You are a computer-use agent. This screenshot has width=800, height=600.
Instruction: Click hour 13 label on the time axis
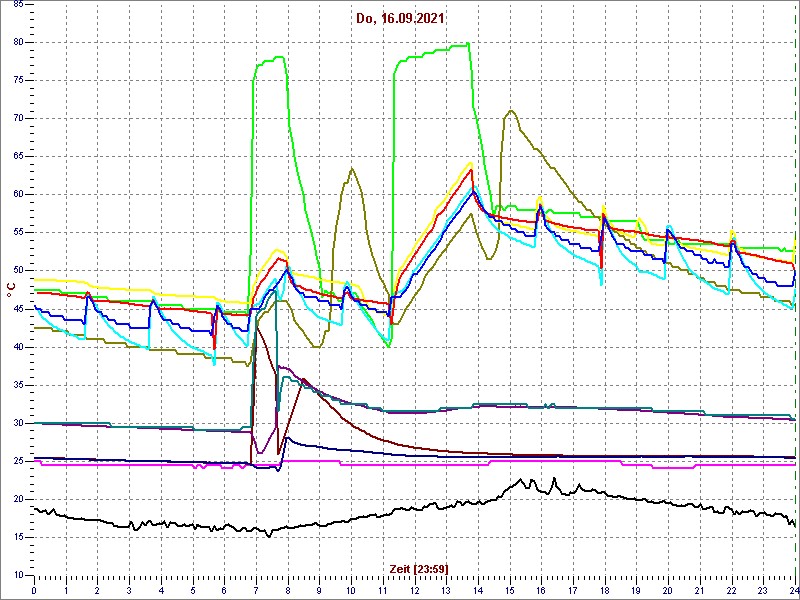click(446, 589)
